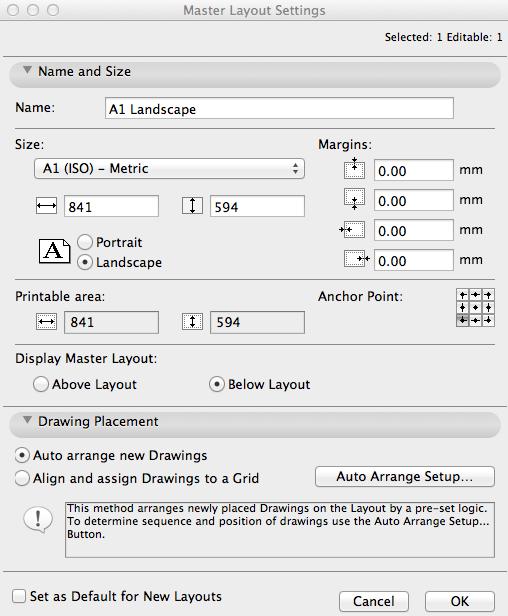Collapse the Drawing Placement section
508x616 pixels.
(x=27, y=420)
